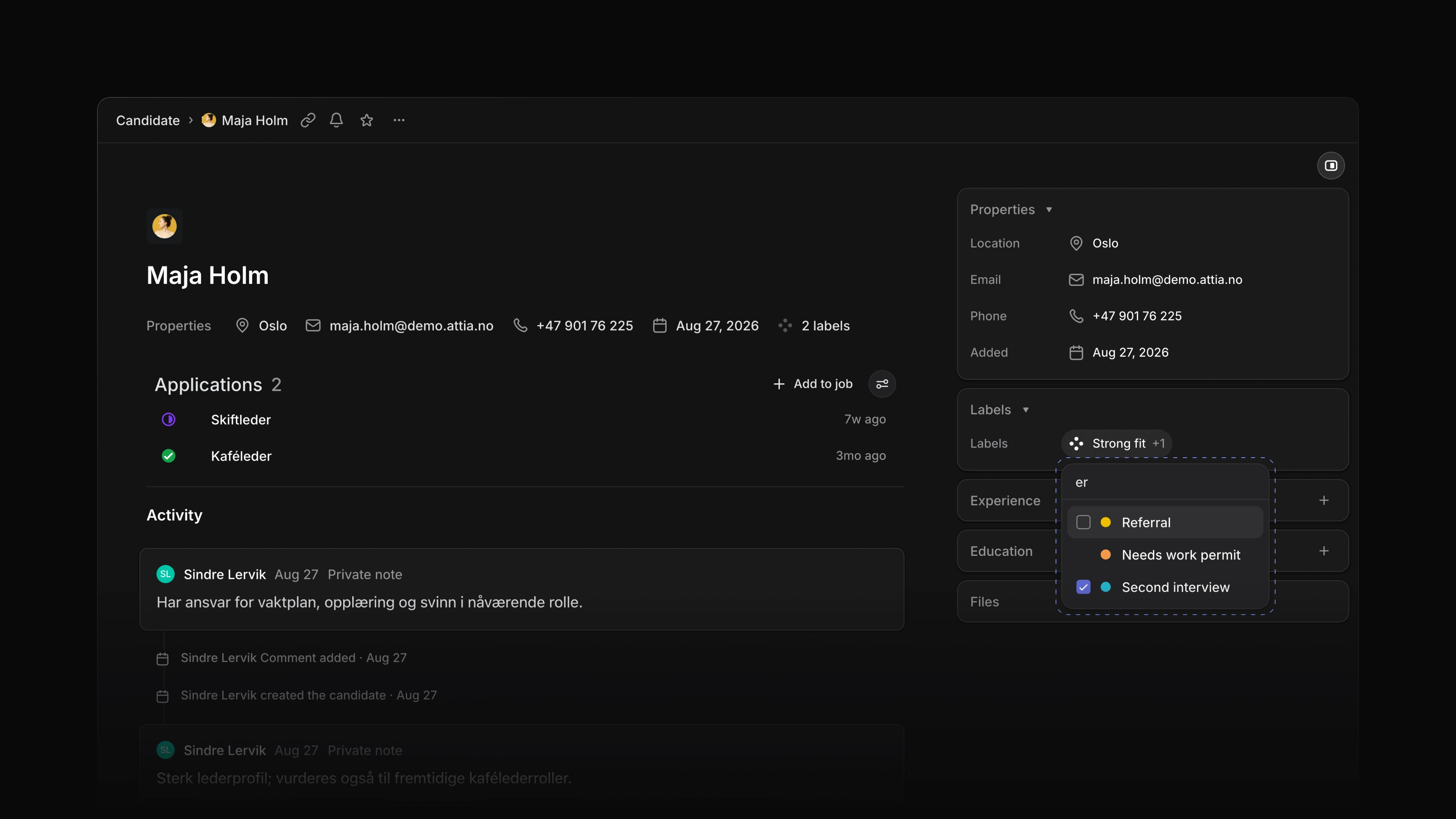Open the three-dot more options menu
1456x819 pixels.
click(x=399, y=121)
